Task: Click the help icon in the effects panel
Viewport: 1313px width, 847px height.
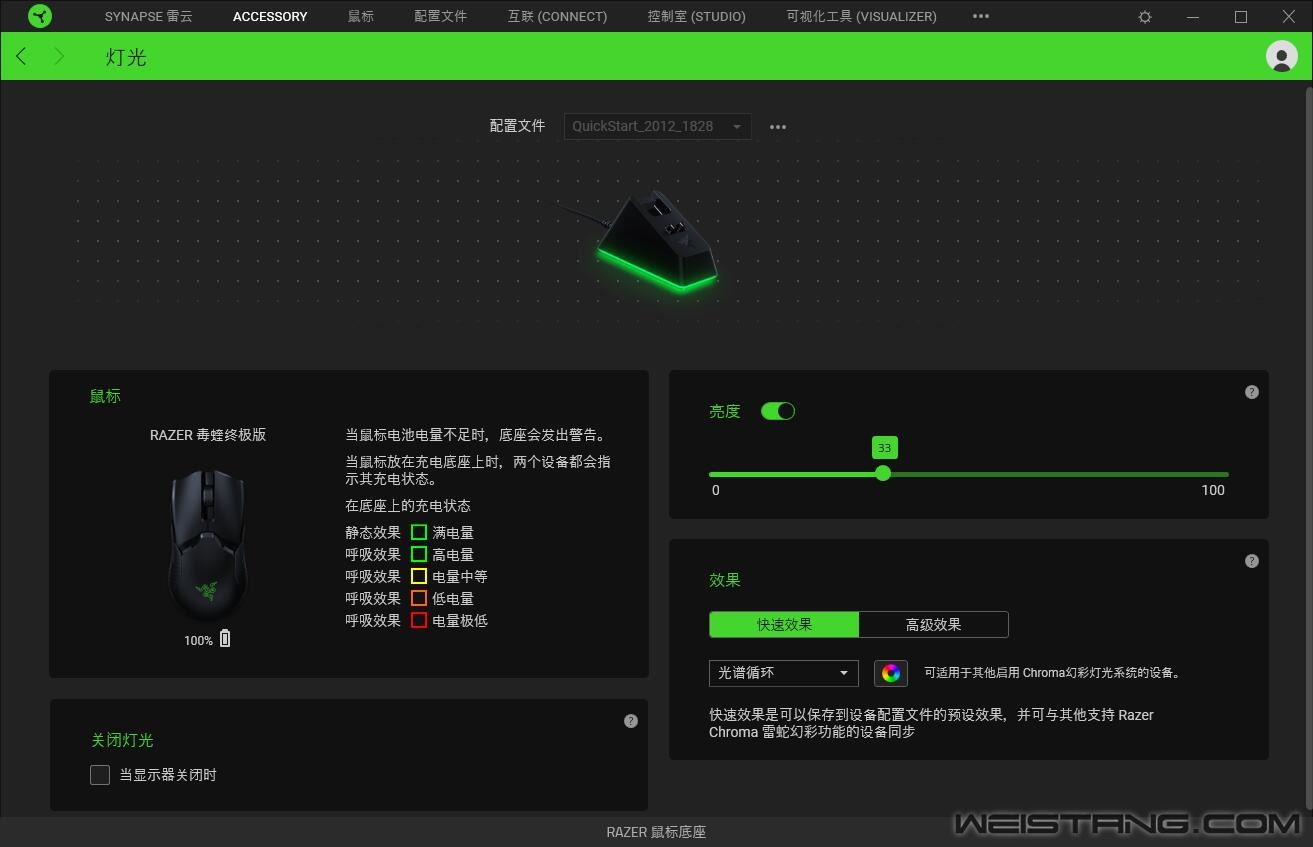Action: pos(1251,561)
